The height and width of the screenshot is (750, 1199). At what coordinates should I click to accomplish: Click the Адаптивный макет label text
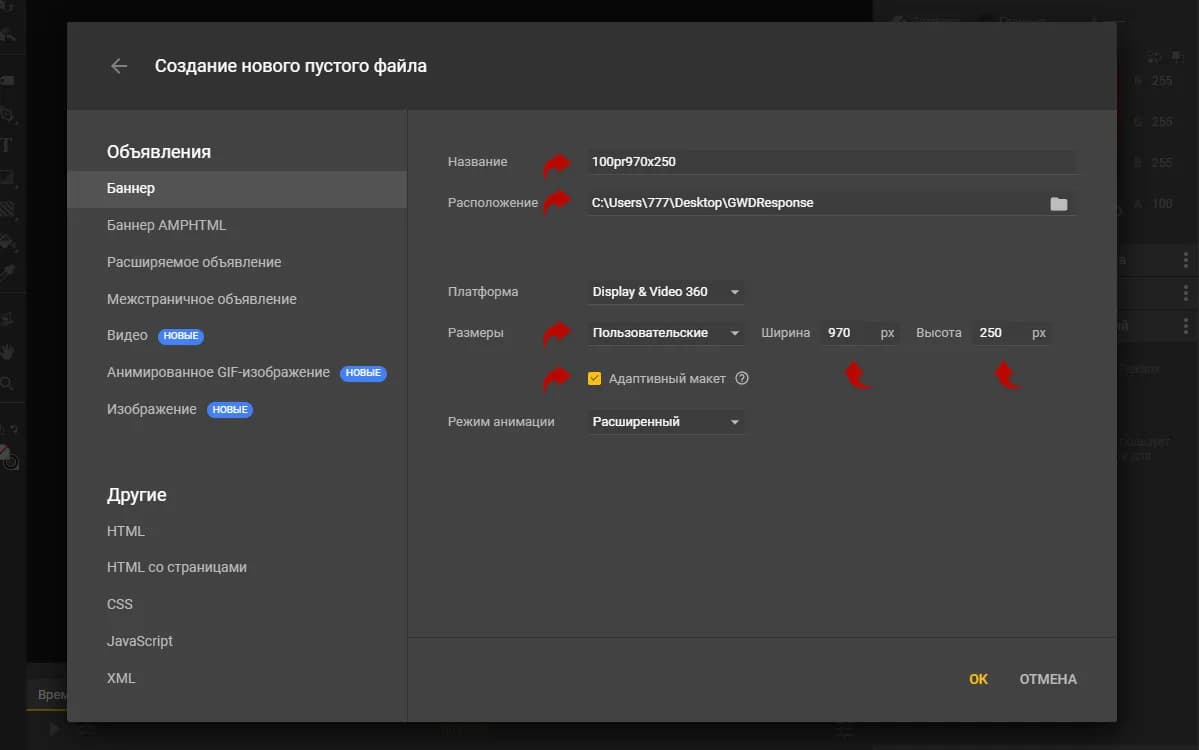pyautogui.click(x=667, y=378)
